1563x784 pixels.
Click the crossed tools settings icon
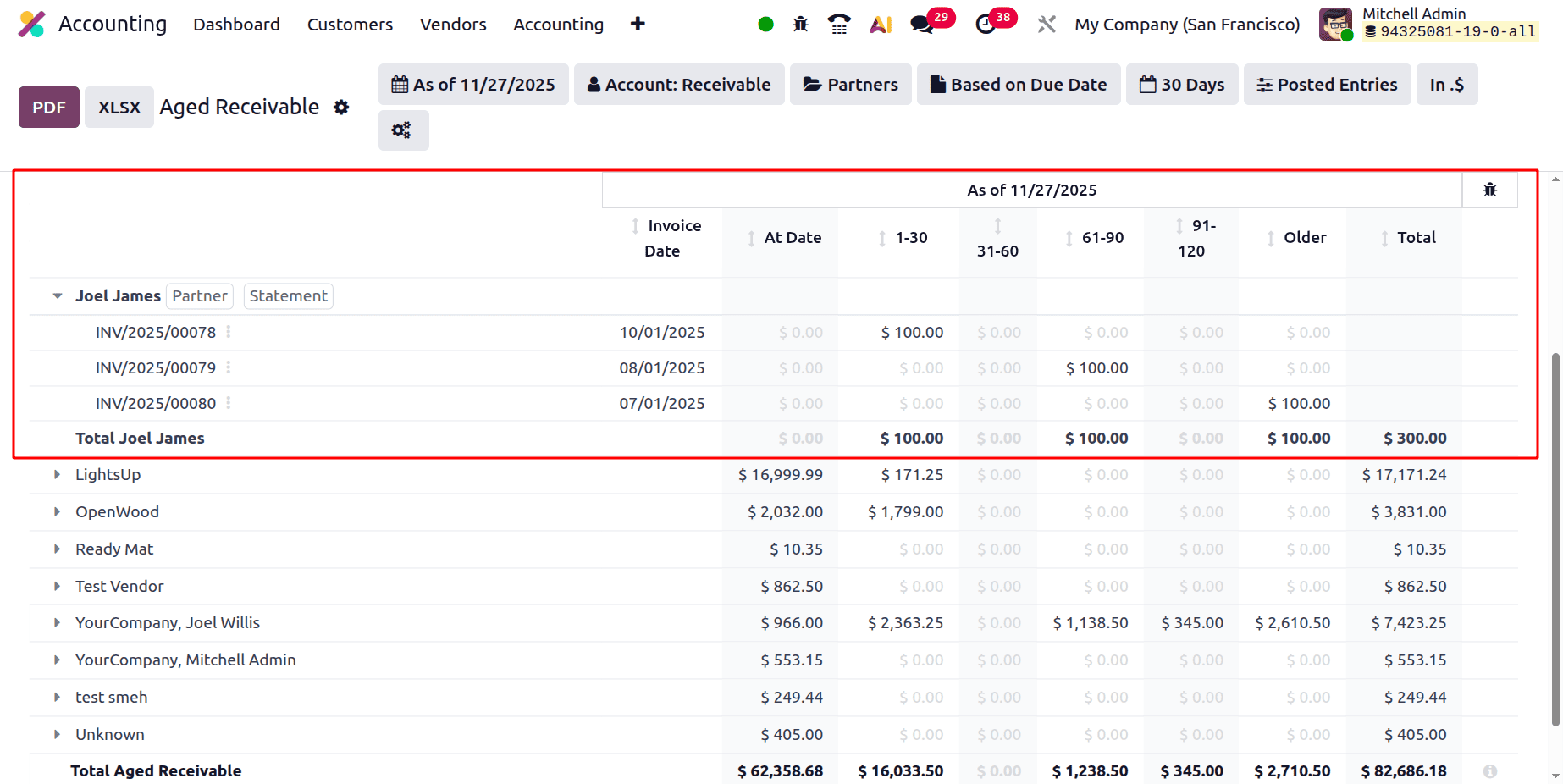pos(1047,25)
